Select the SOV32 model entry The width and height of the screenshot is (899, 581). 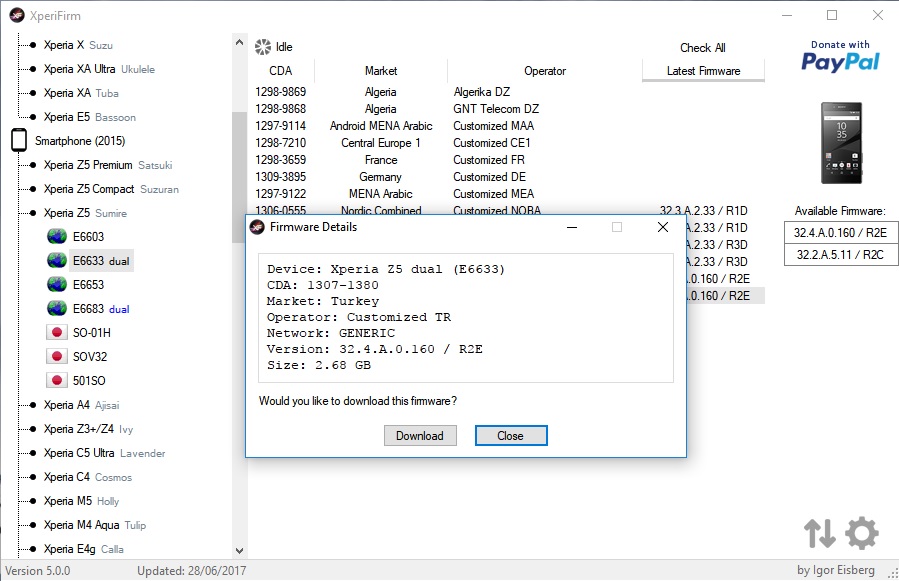(90, 357)
